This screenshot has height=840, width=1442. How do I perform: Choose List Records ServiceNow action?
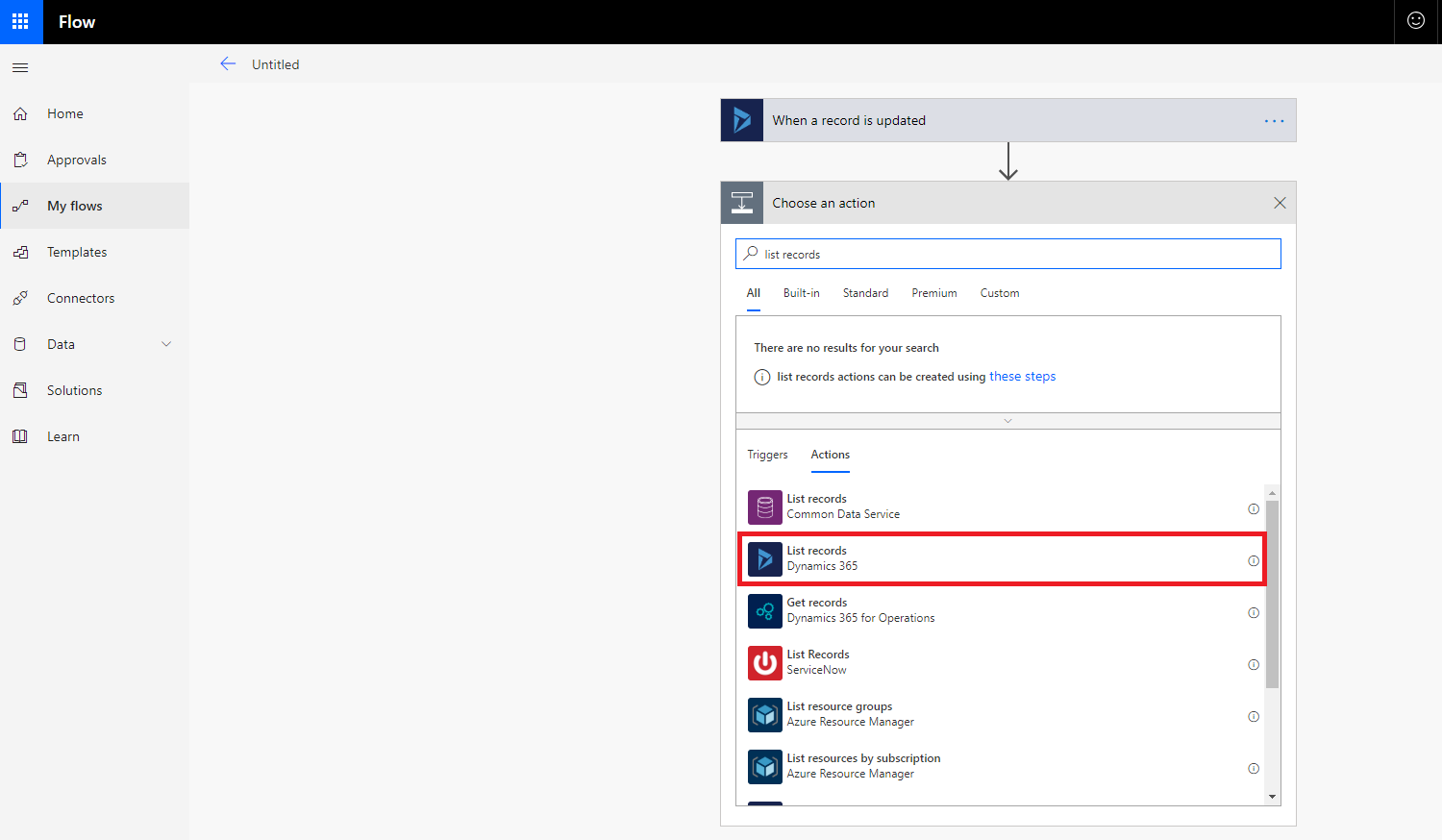[1002, 662]
